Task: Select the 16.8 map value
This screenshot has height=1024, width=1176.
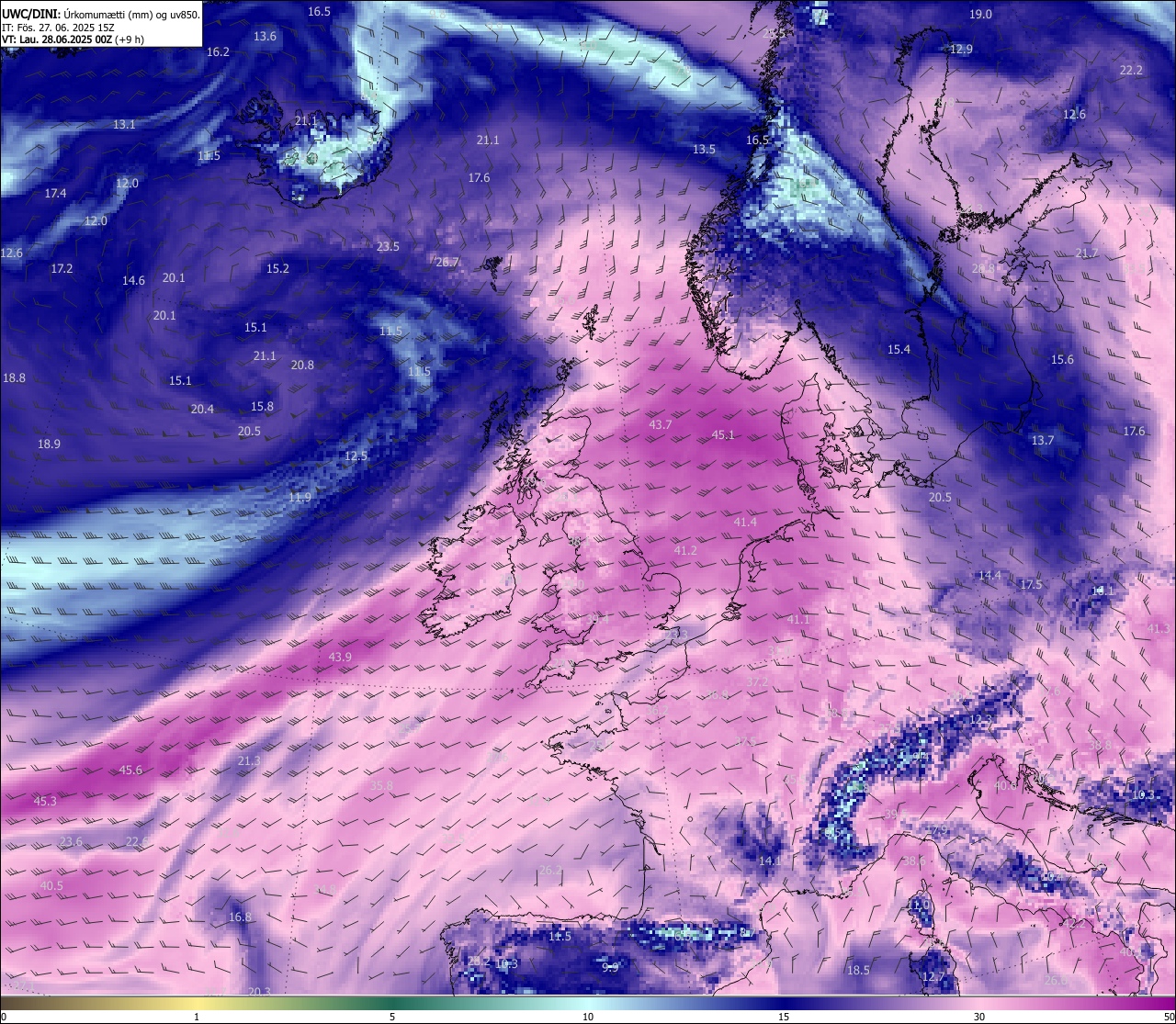Action: [240, 917]
